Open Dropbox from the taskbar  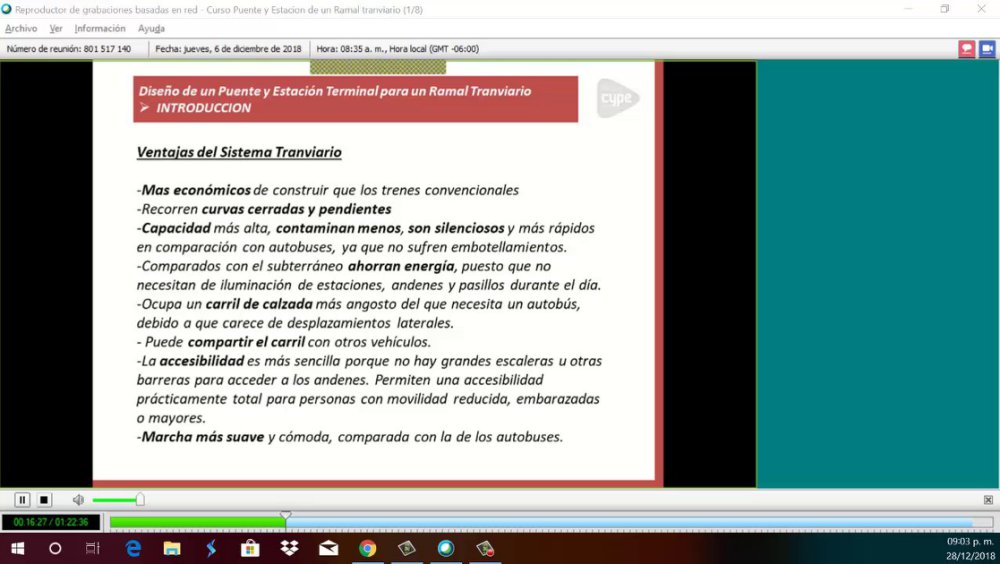[x=290, y=548]
